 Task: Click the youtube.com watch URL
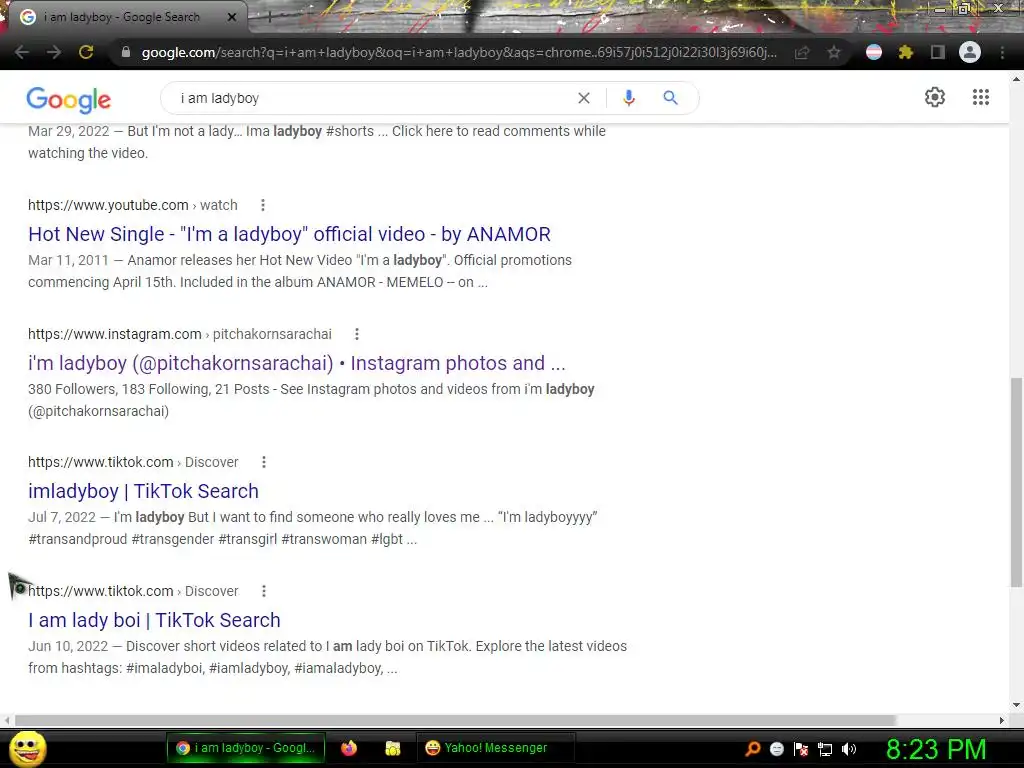click(133, 205)
